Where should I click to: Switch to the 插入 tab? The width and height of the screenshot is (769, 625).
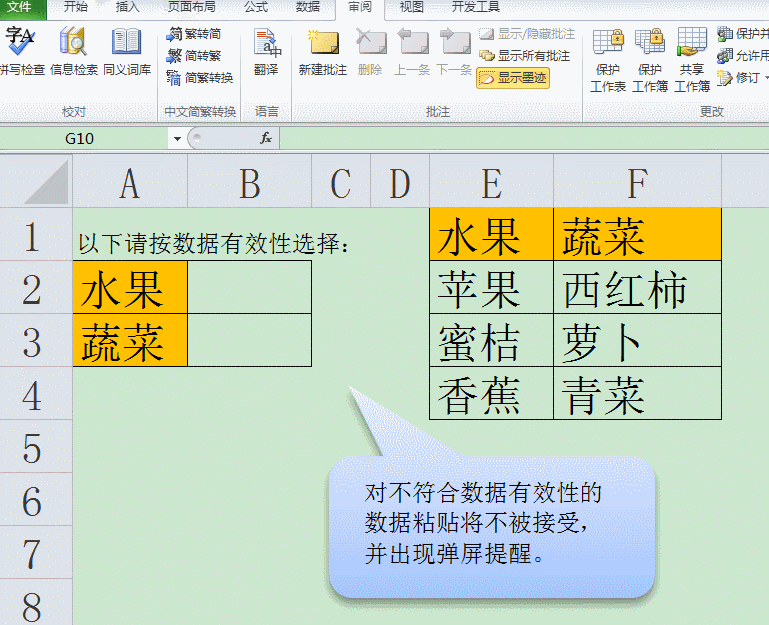click(x=128, y=7)
